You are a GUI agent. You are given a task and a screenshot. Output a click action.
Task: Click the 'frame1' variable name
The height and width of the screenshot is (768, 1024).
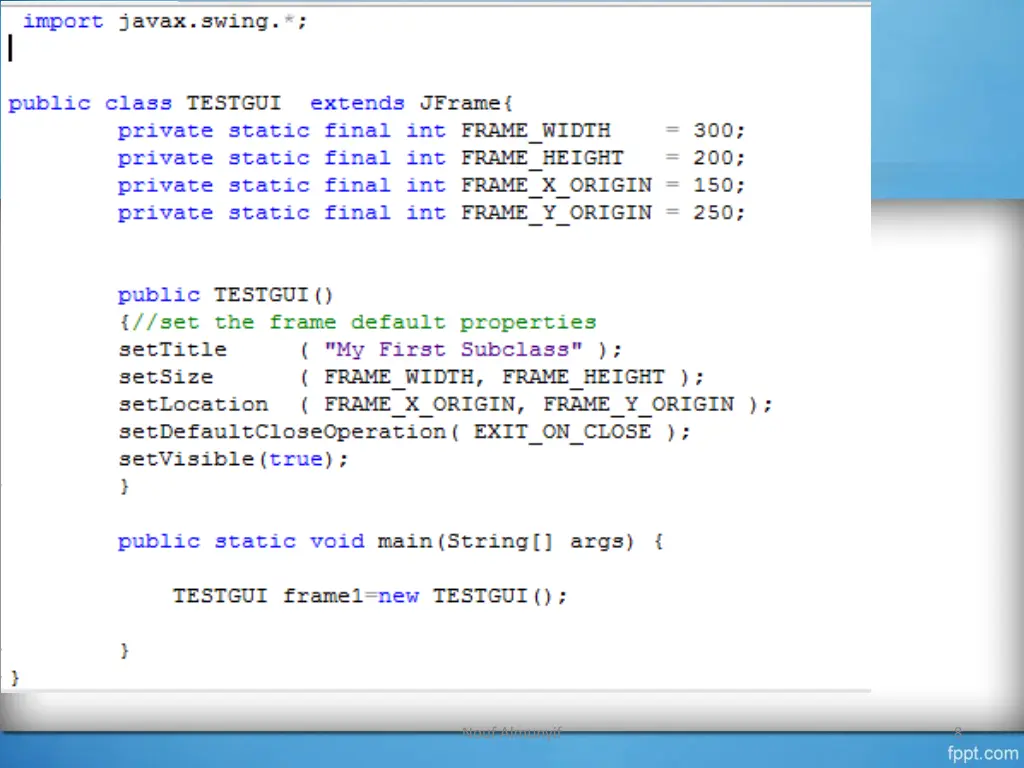click(x=323, y=596)
